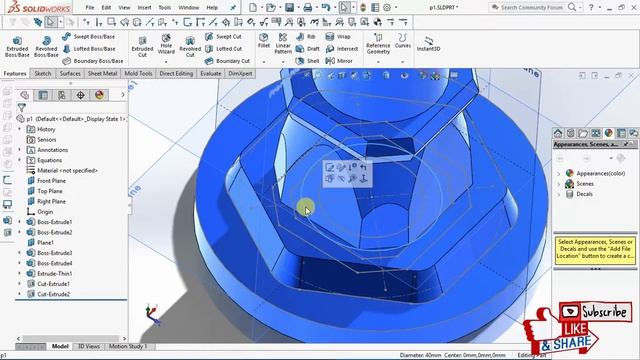Open the Insert menu

(x=144, y=7)
